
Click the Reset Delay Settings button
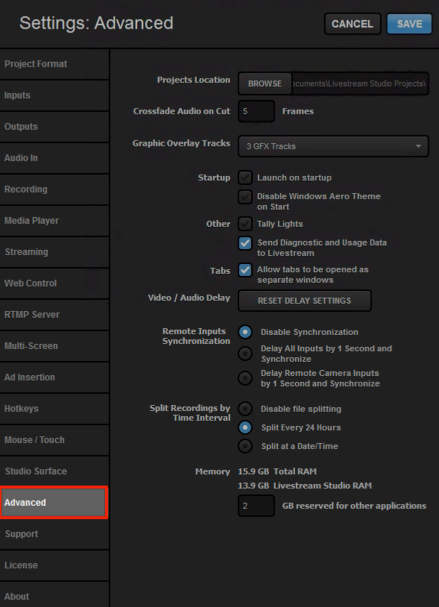[305, 301]
